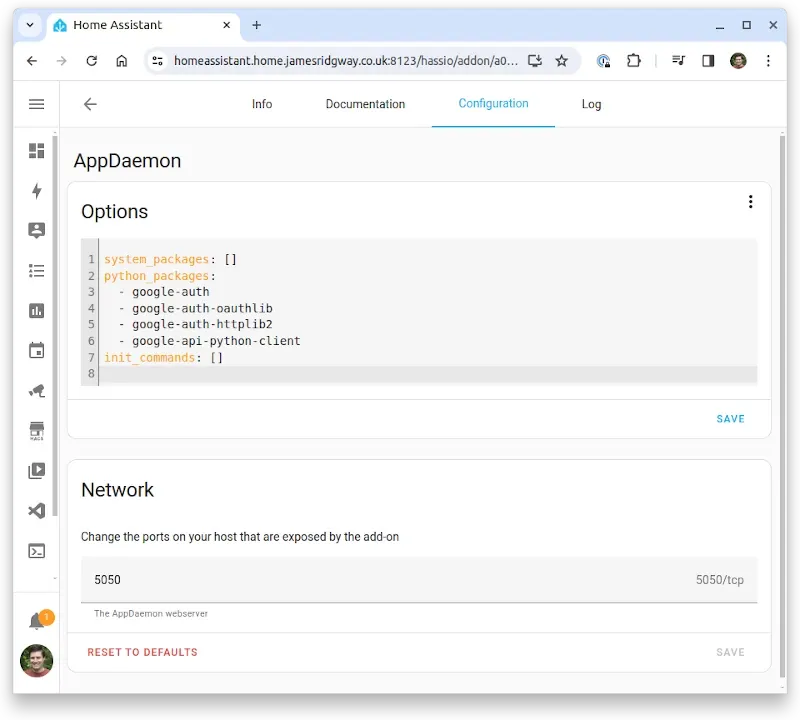Open the HACS store icon
The width and height of the screenshot is (800, 720).
[x=36, y=431]
